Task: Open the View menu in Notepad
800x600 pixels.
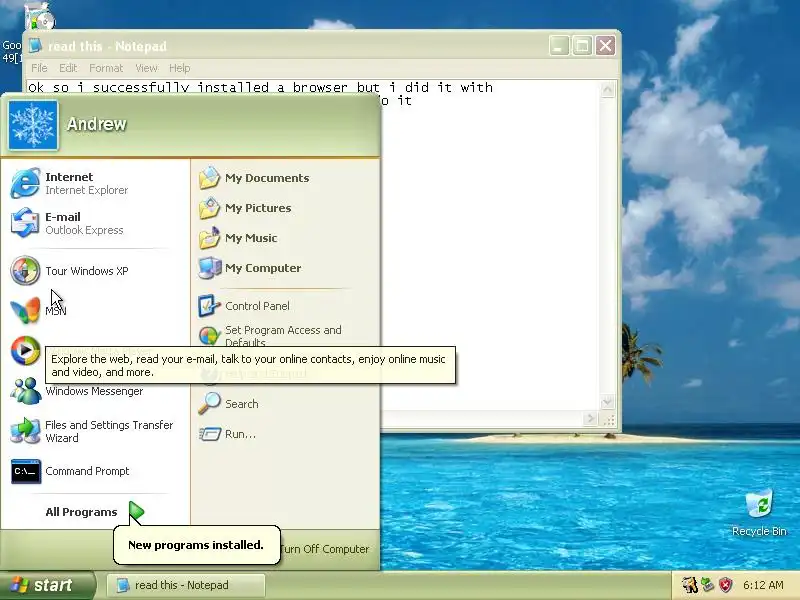Action: pos(146,68)
